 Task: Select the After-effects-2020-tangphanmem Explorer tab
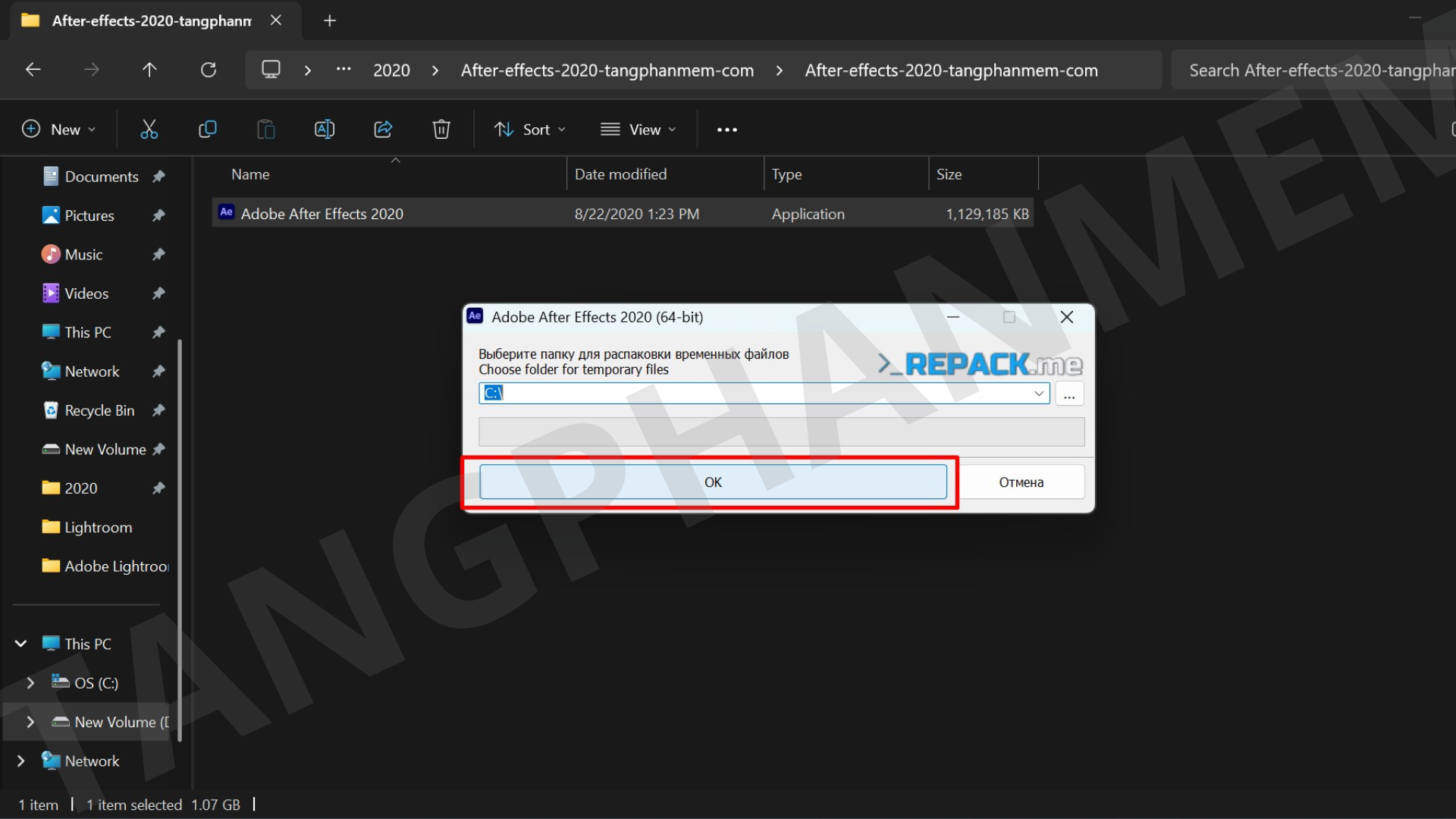(155, 20)
